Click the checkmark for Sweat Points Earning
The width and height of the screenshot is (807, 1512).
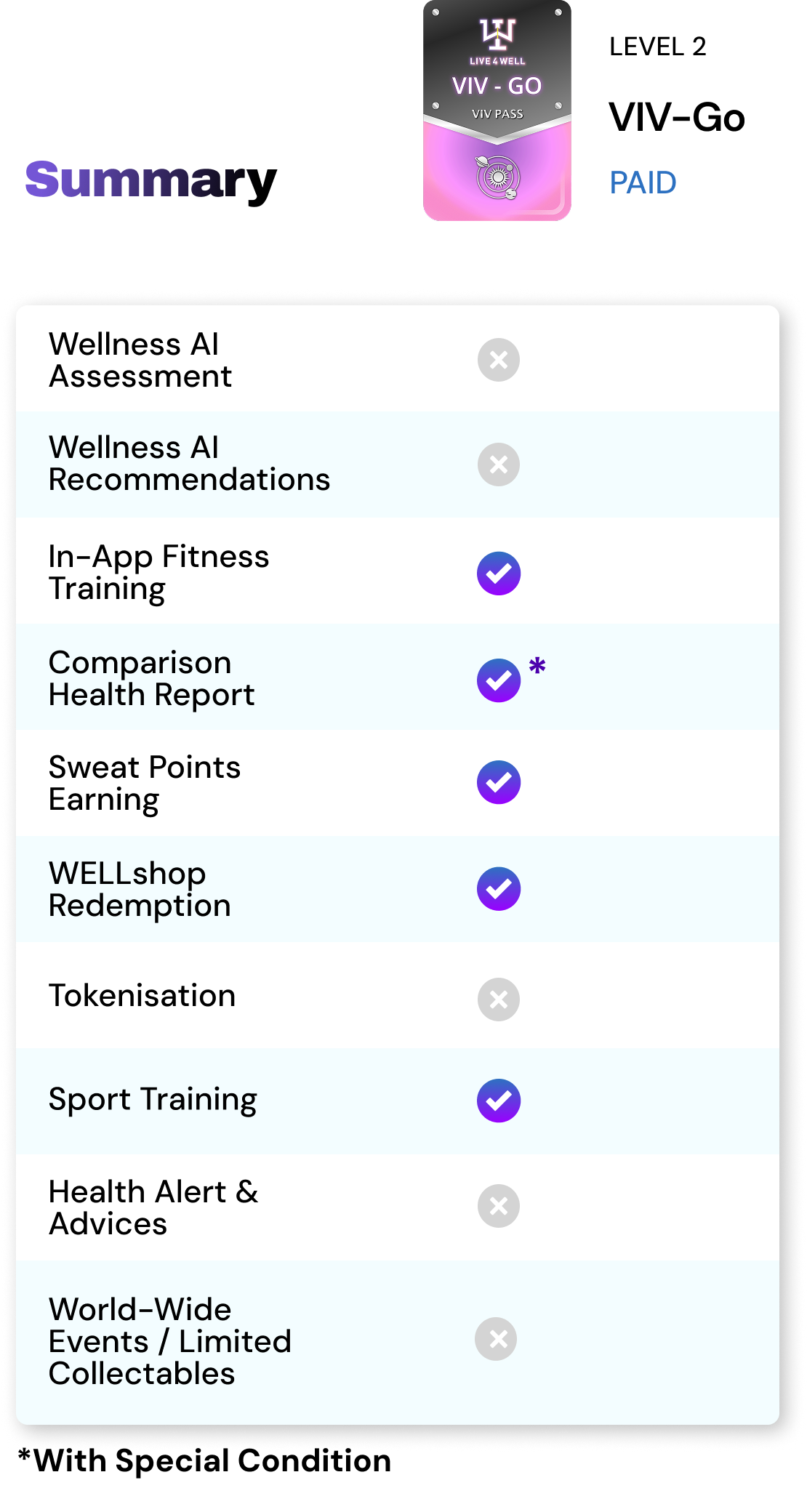pos(499,782)
